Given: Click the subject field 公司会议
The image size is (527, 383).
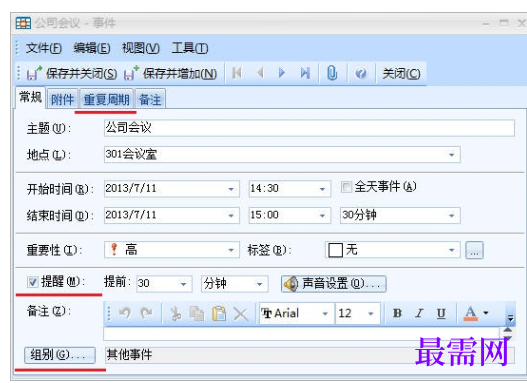Looking at the screenshot, I should click(x=309, y=128).
